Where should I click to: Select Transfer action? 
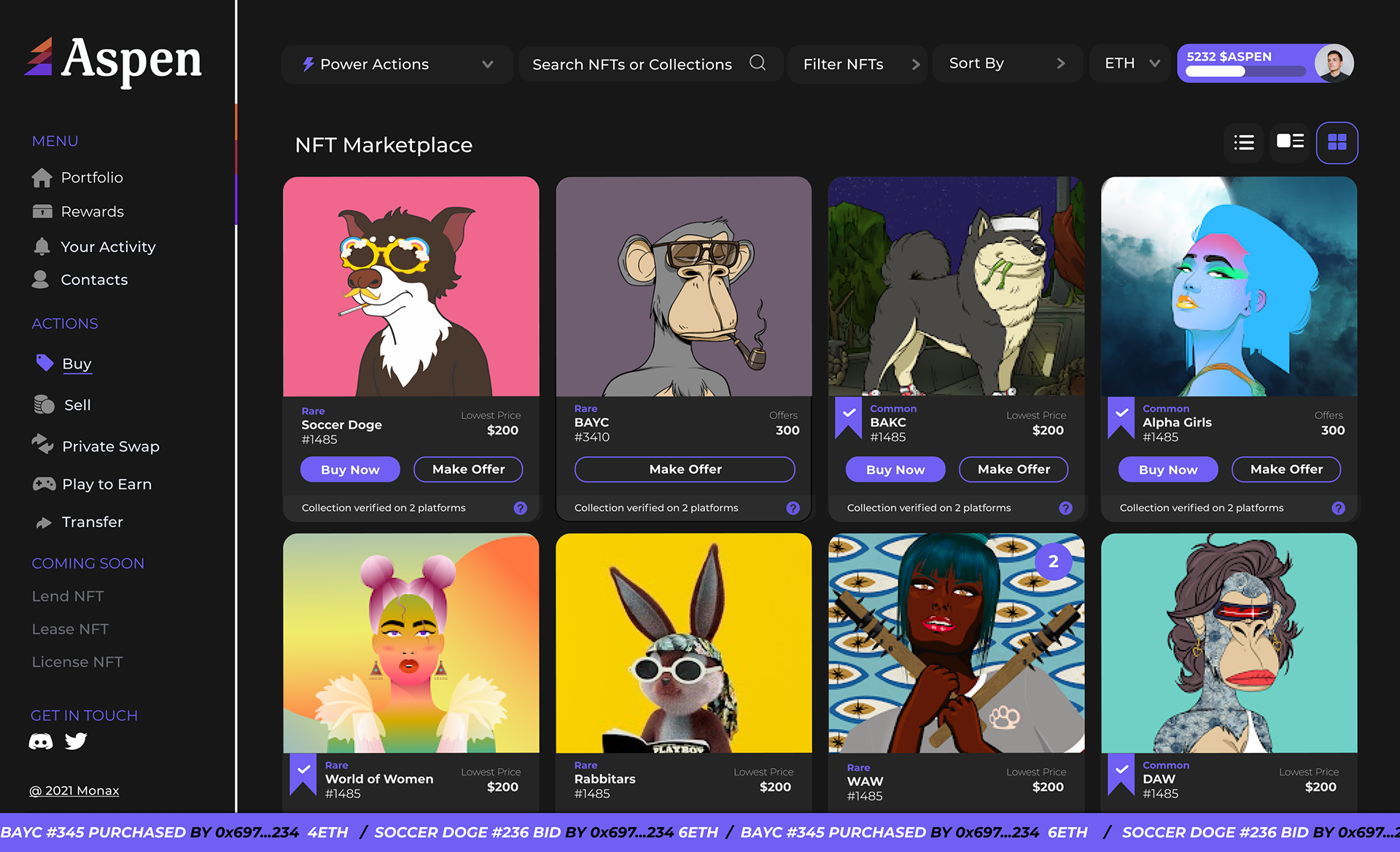pos(93,522)
